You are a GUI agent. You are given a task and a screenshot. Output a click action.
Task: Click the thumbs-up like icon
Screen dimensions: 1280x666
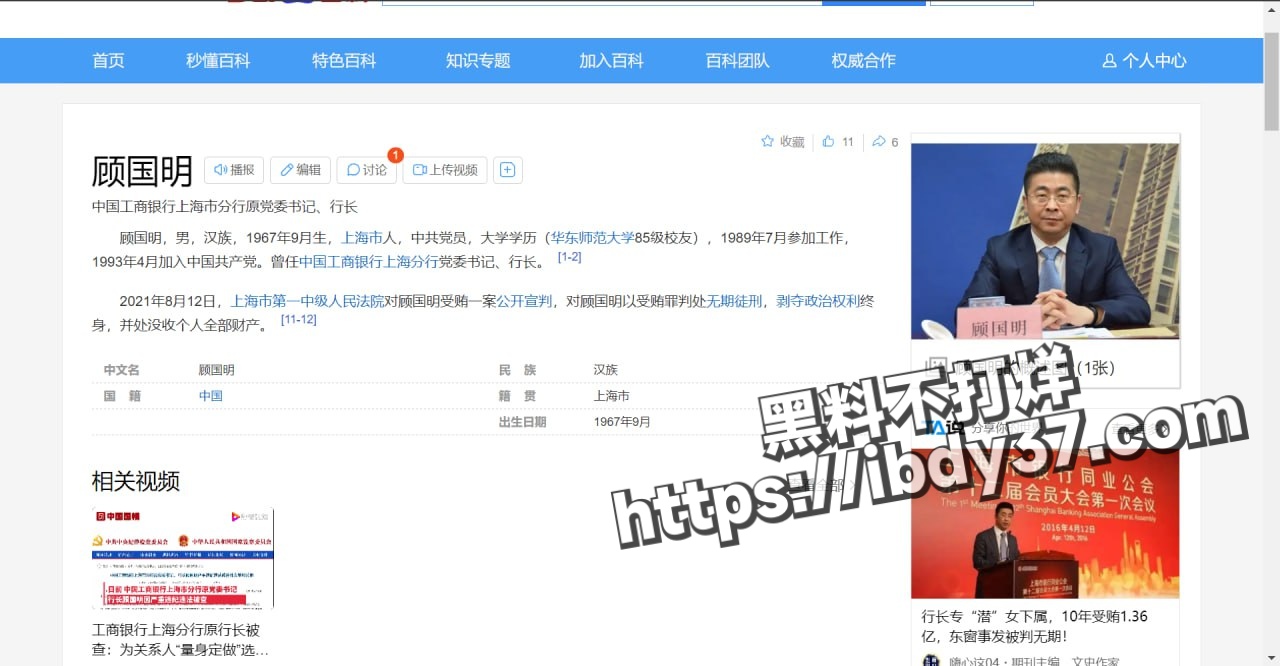pyautogui.click(x=828, y=142)
